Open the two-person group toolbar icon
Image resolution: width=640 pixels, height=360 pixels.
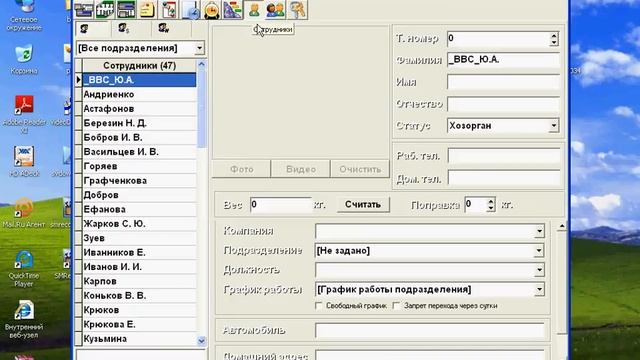(x=276, y=10)
